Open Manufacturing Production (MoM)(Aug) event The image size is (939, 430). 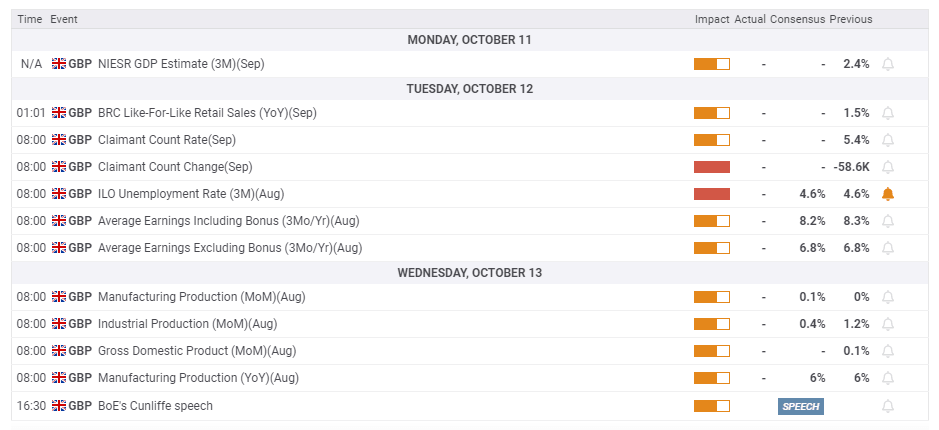(x=201, y=297)
